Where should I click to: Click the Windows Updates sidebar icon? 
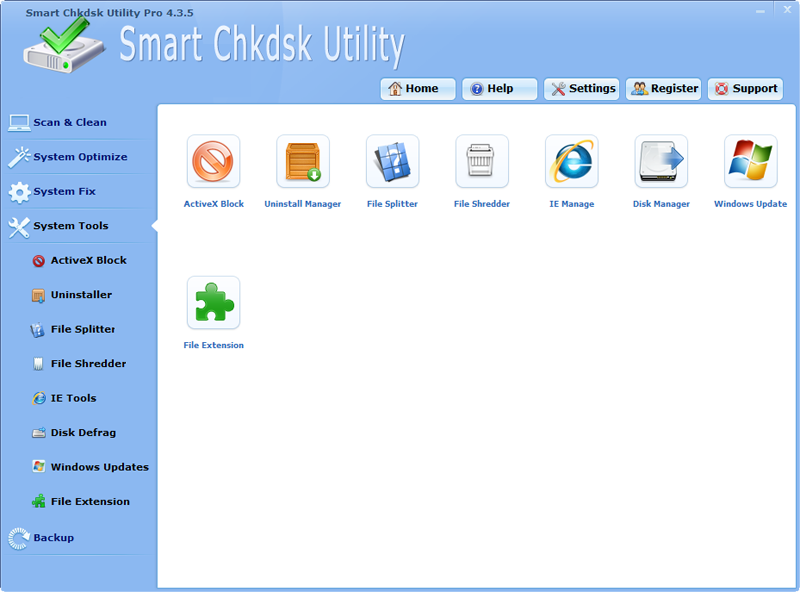pos(39,466)
